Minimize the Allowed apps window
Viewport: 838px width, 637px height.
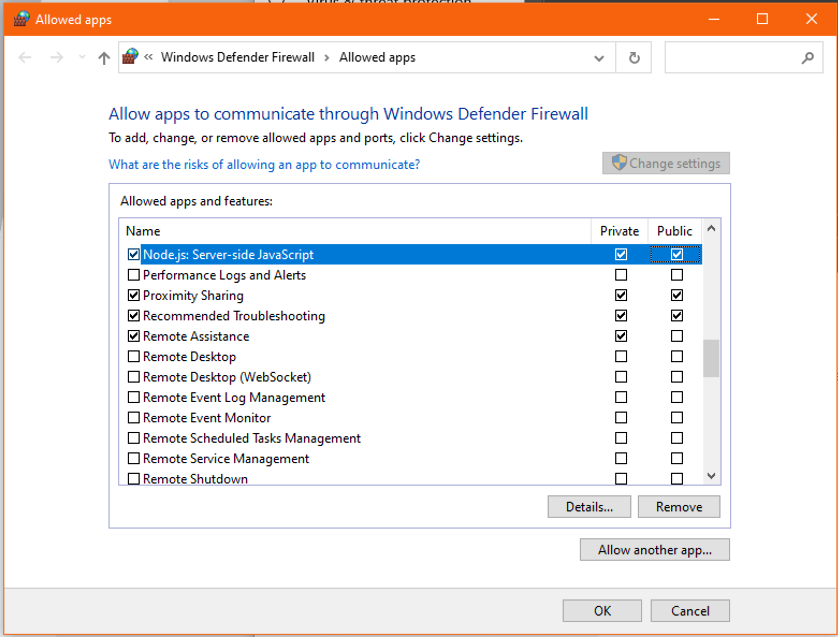(714, 19)
